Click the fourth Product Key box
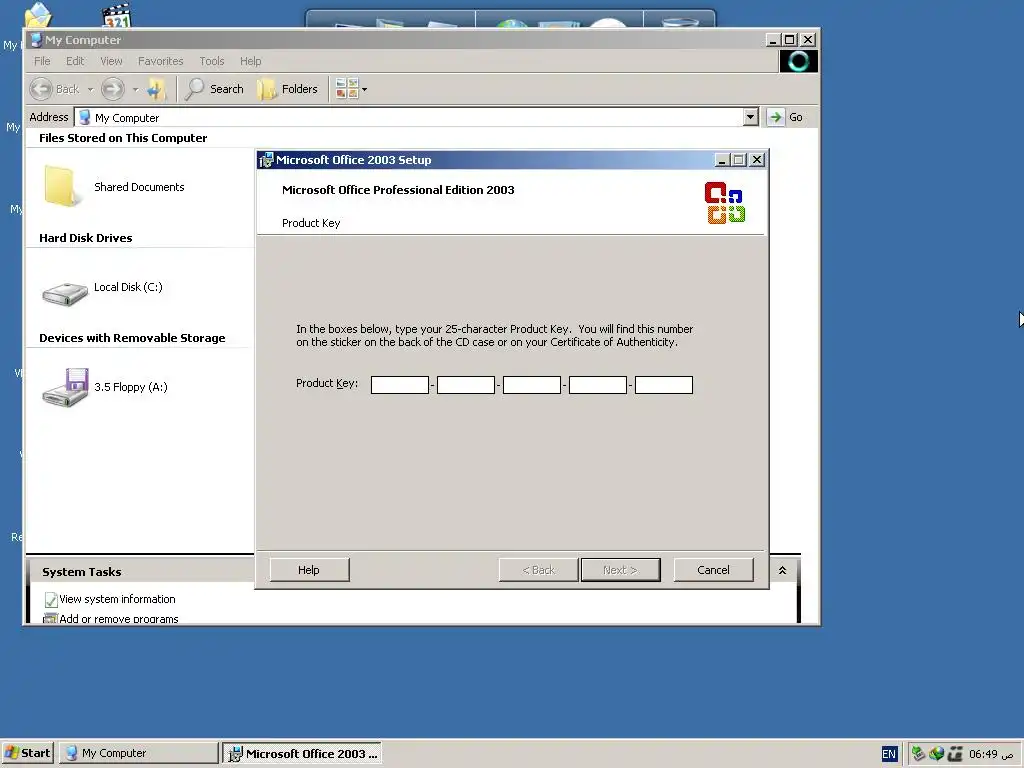This screenshot has width=1024, height=768. [x=598, y=385]
